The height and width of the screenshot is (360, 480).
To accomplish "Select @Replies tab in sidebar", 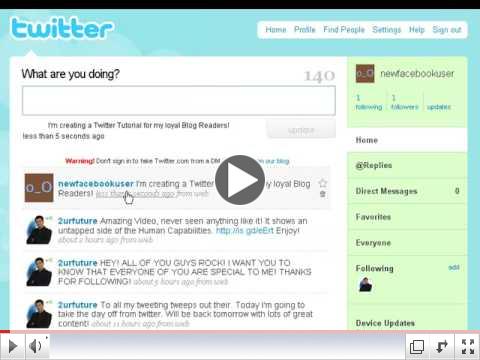I will [407, 165].
